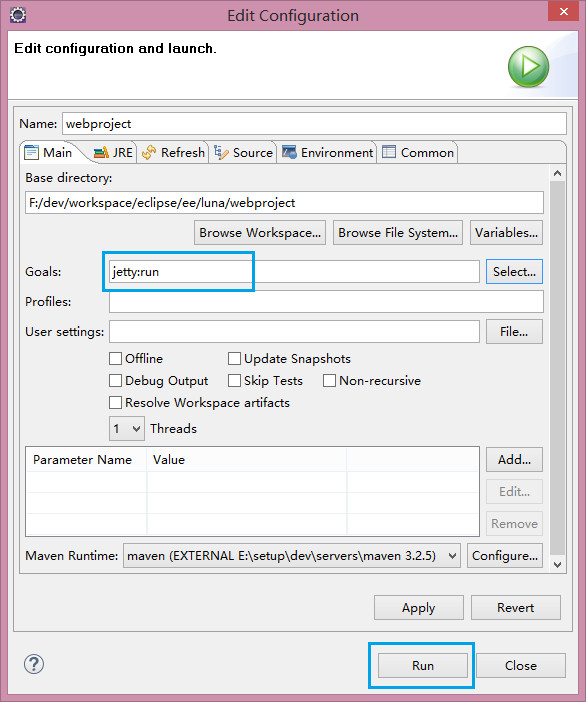Click the Environment tab monitor icon
586x702 pixels.
click(289, 152)
